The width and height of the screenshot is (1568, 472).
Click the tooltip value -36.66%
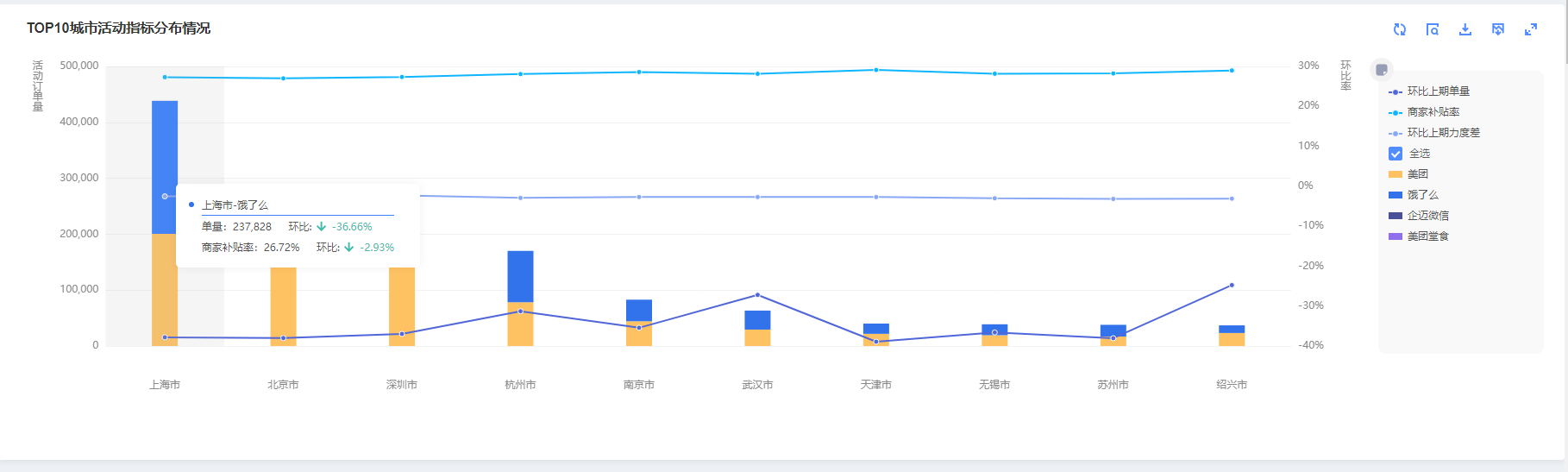pyautogui.click(x=352, y=227)
